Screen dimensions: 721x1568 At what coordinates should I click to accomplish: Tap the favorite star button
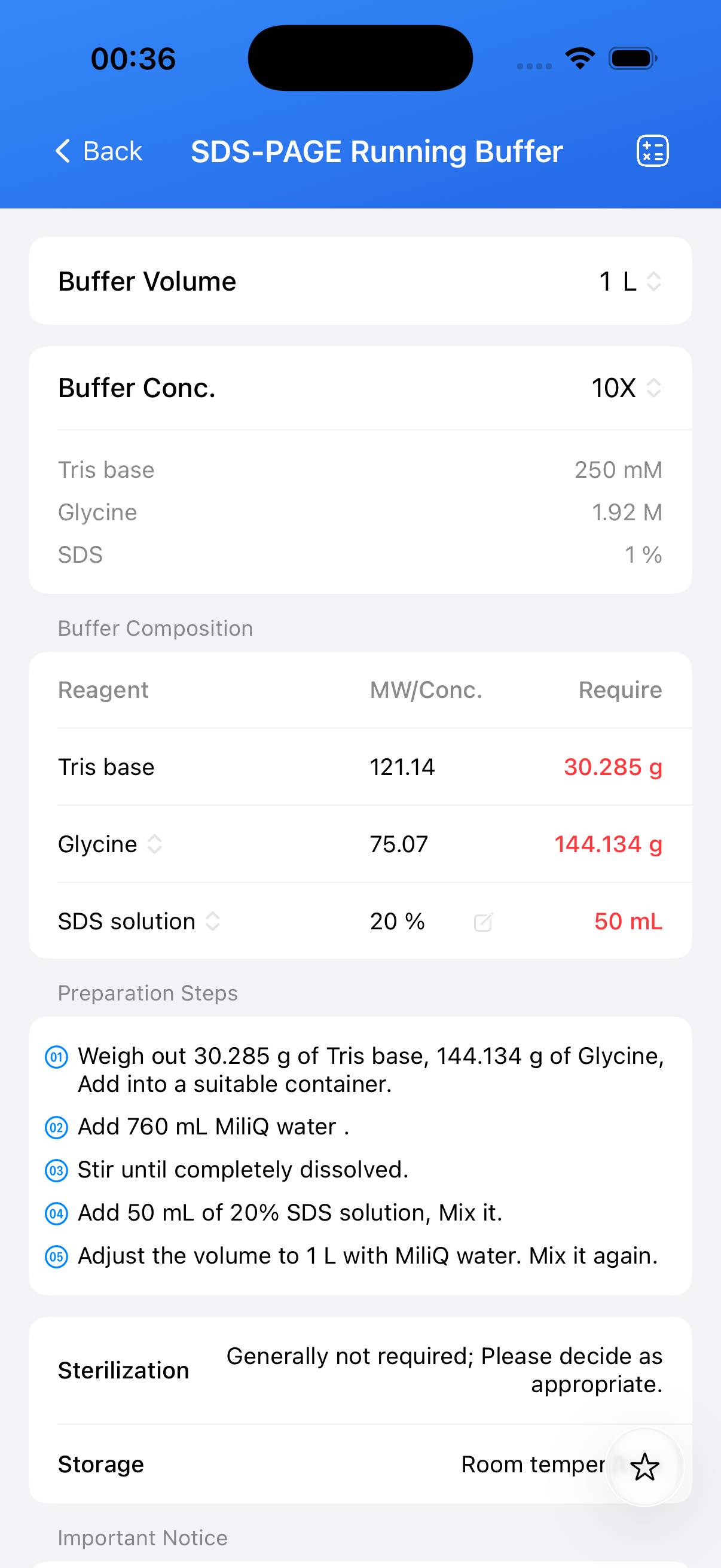pyautogui.click(x=644, y=1467)
